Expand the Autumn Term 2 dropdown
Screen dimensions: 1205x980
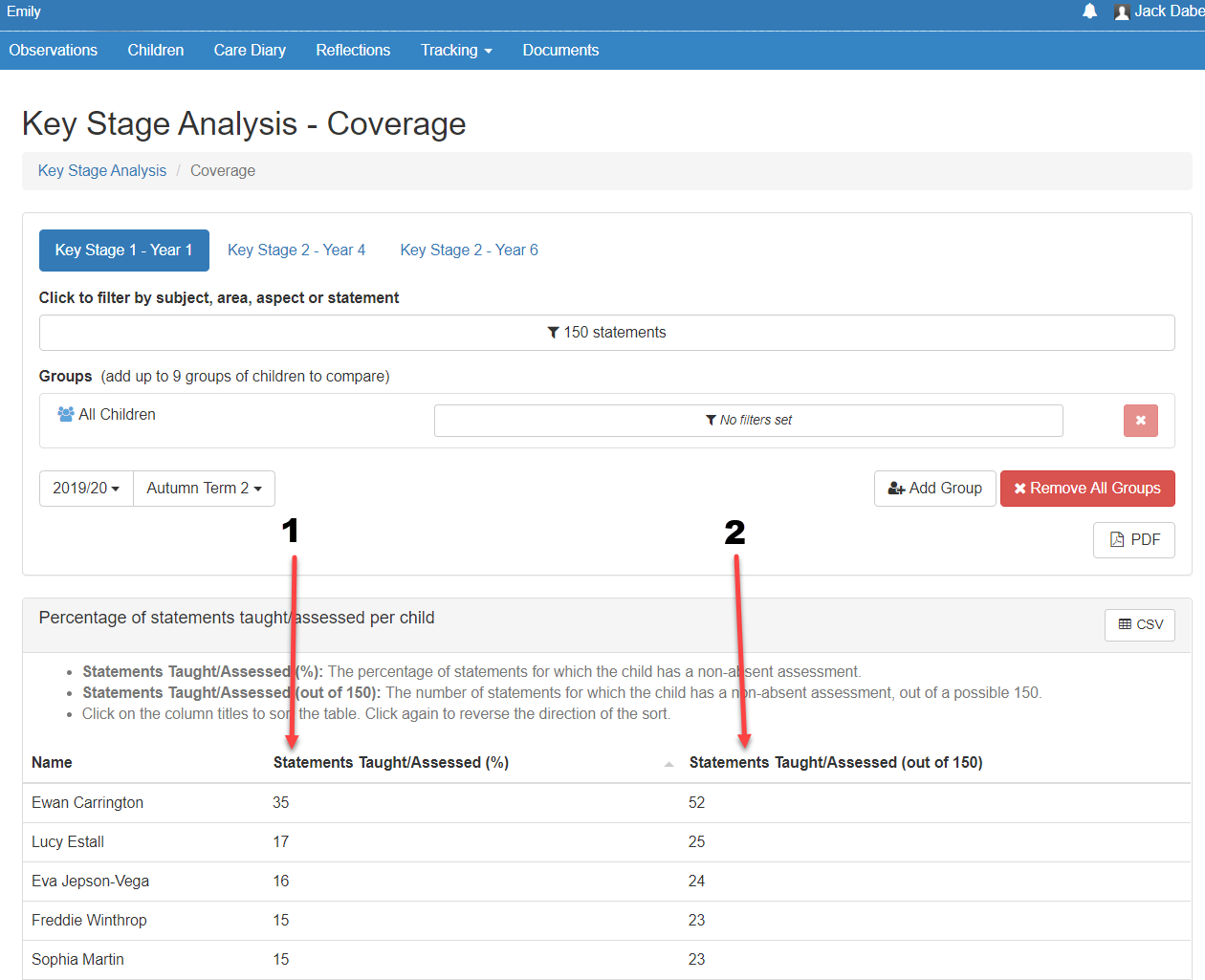tap(204, 489)
